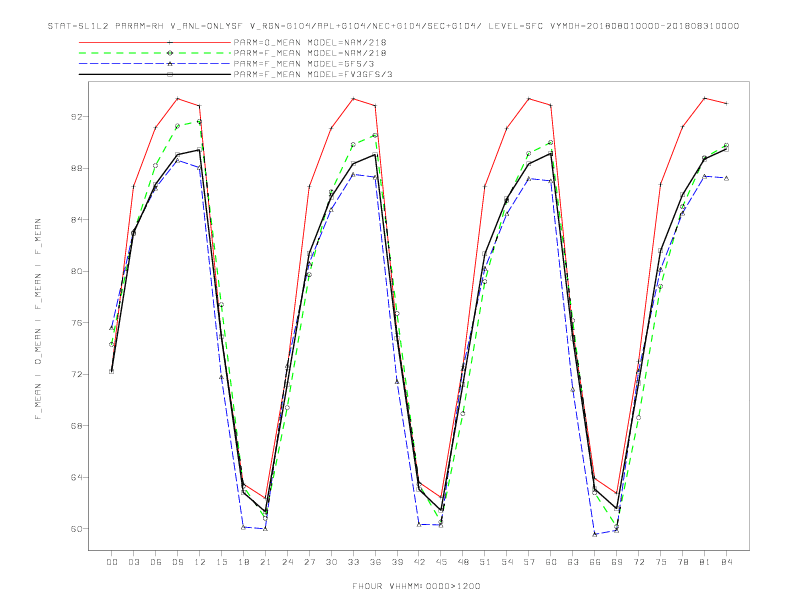Click y-axis tick label 92
The image size is (792, 612).
click(76, 117)
